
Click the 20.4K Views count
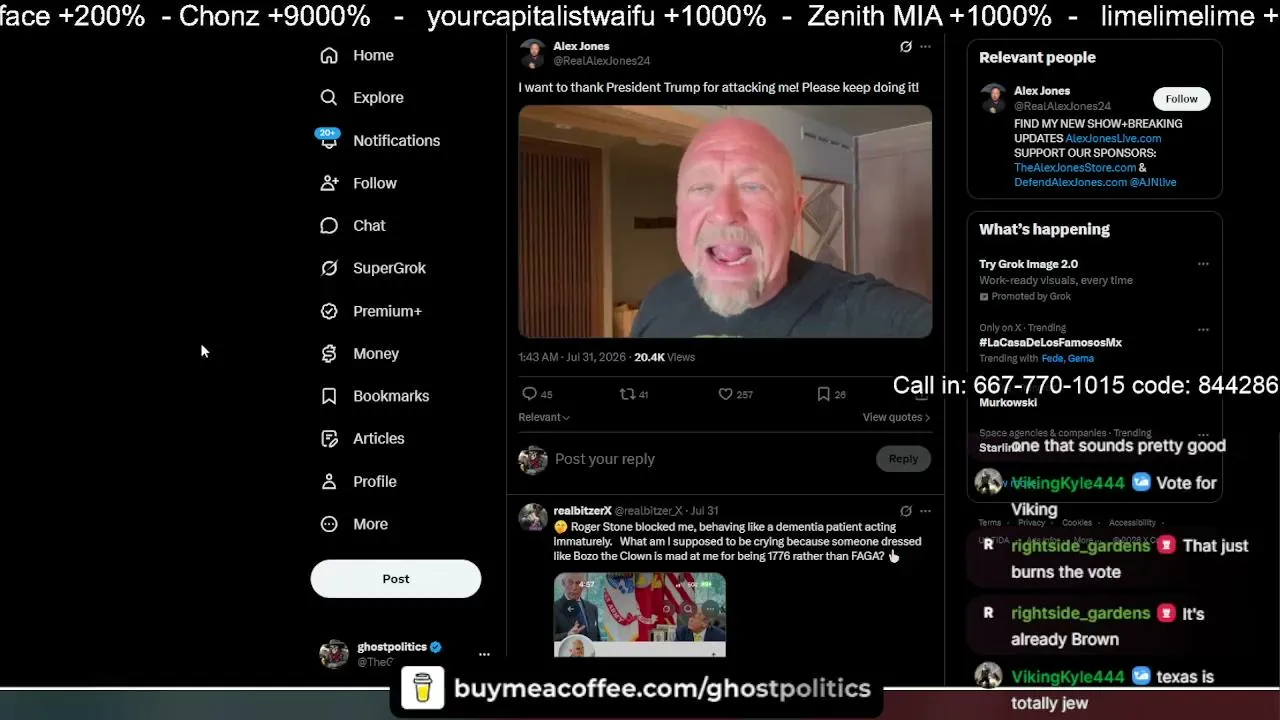[664, 357]
